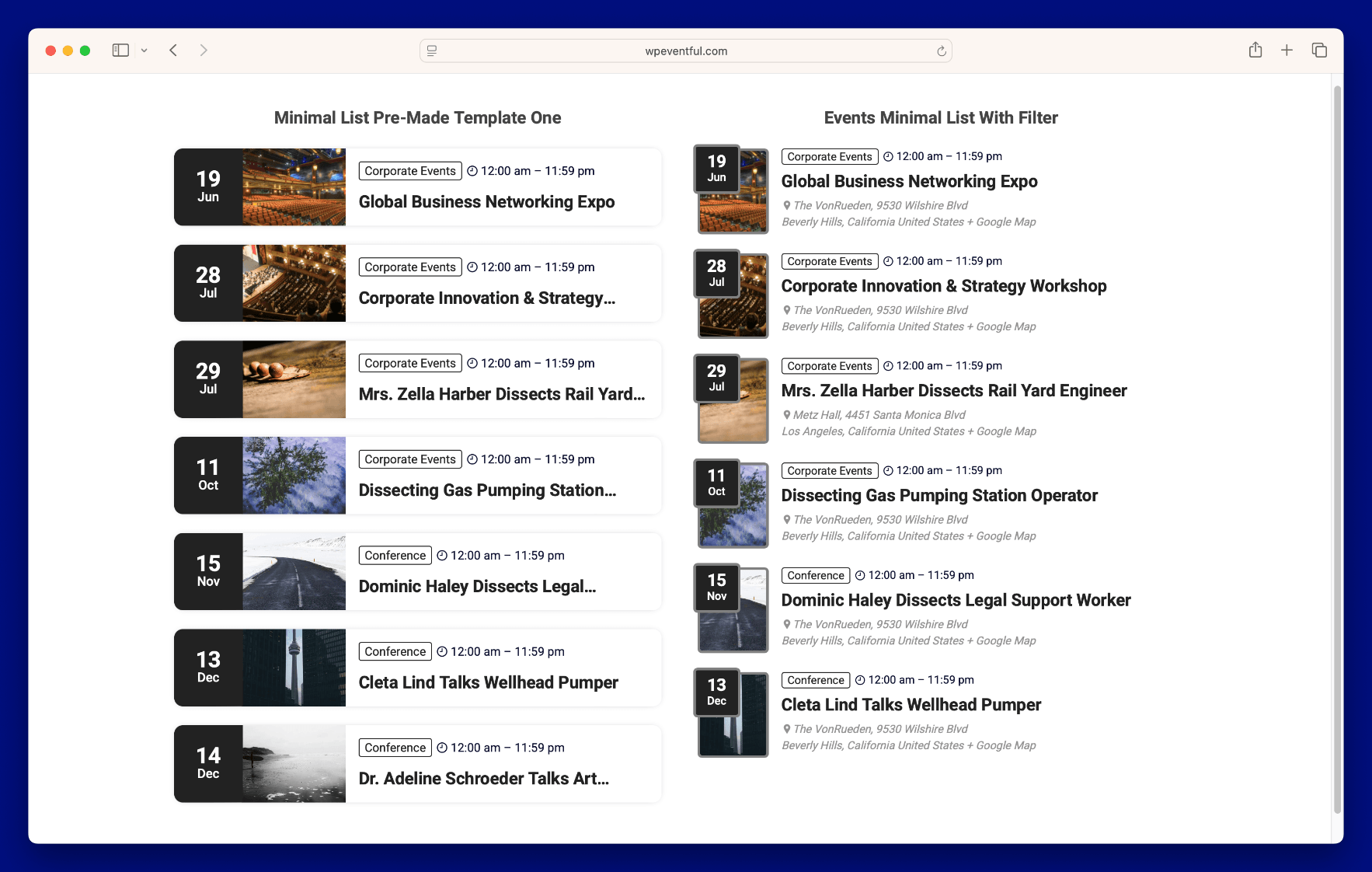1372x872 pixels.
Task: Show tab overview icon
Action: 1319,51
